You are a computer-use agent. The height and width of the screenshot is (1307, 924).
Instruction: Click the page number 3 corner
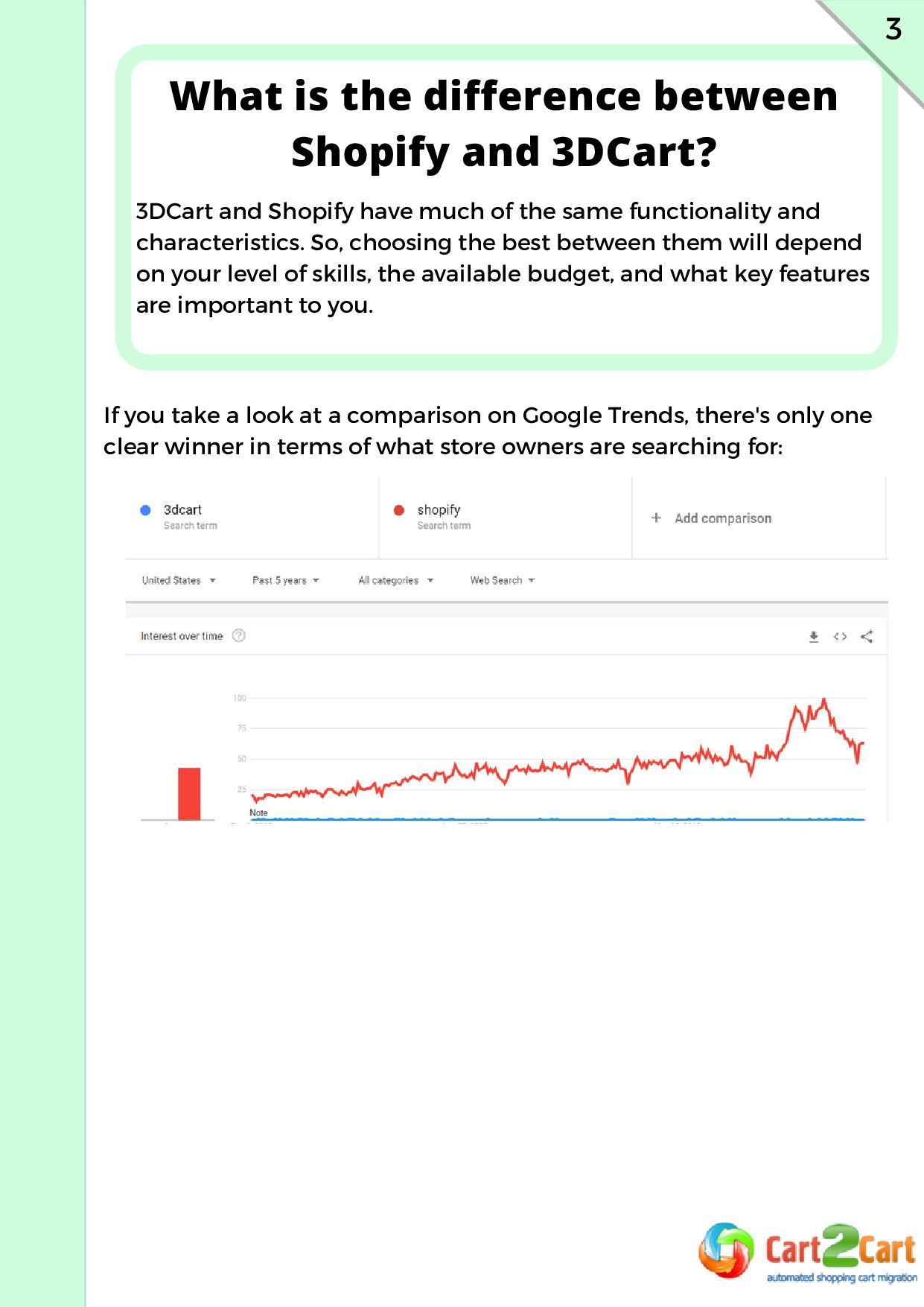(x=893, y=29)
